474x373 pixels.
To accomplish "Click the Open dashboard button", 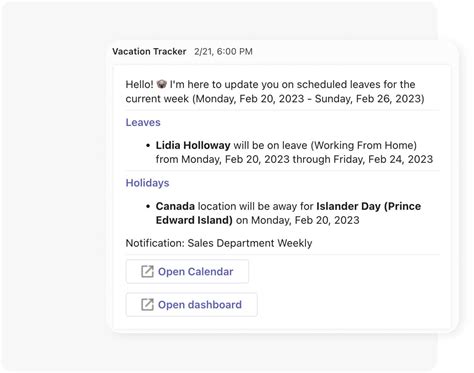I will [x=191, y=305].
